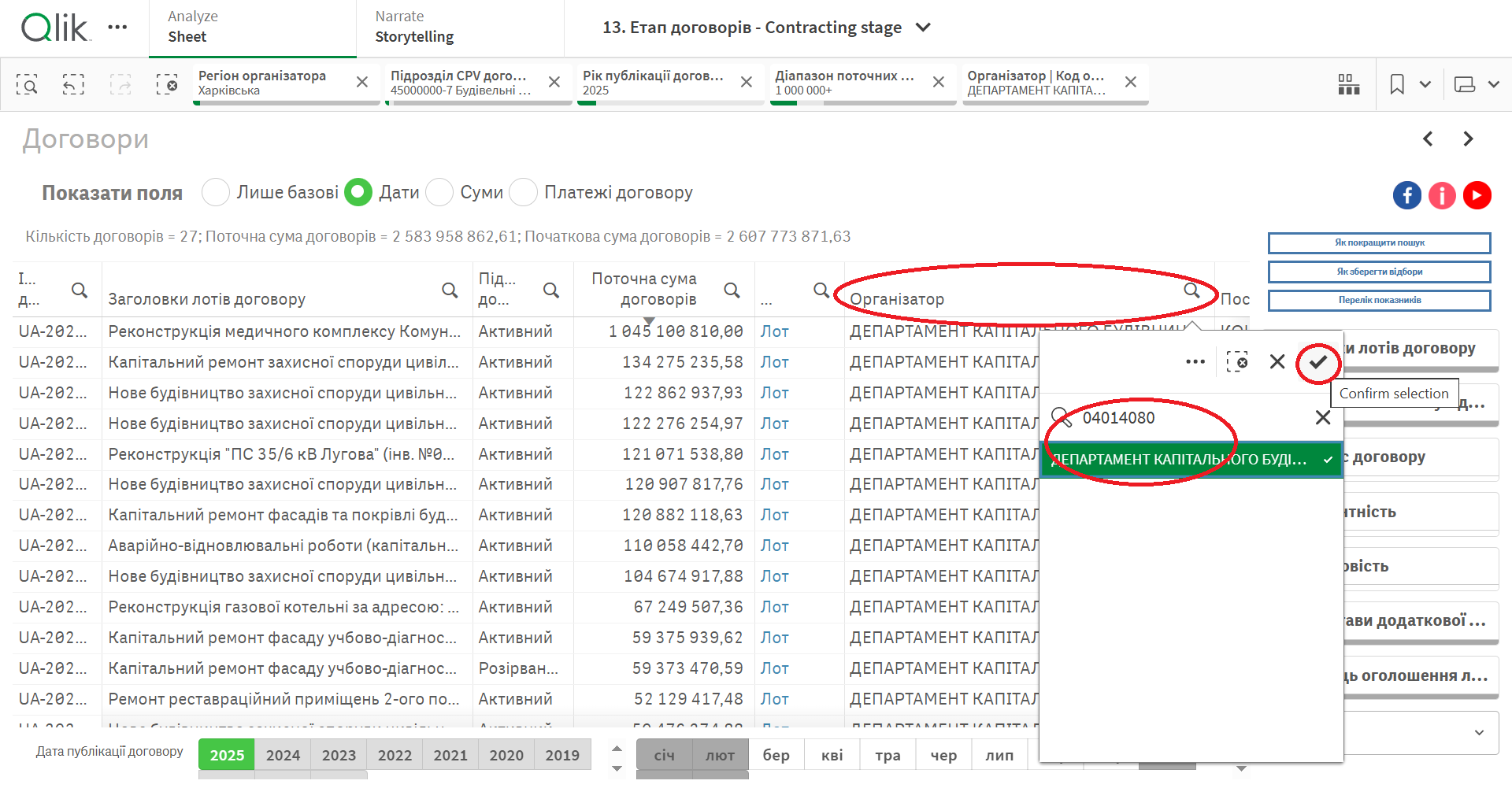Open the YouTube link icon

1477,195
